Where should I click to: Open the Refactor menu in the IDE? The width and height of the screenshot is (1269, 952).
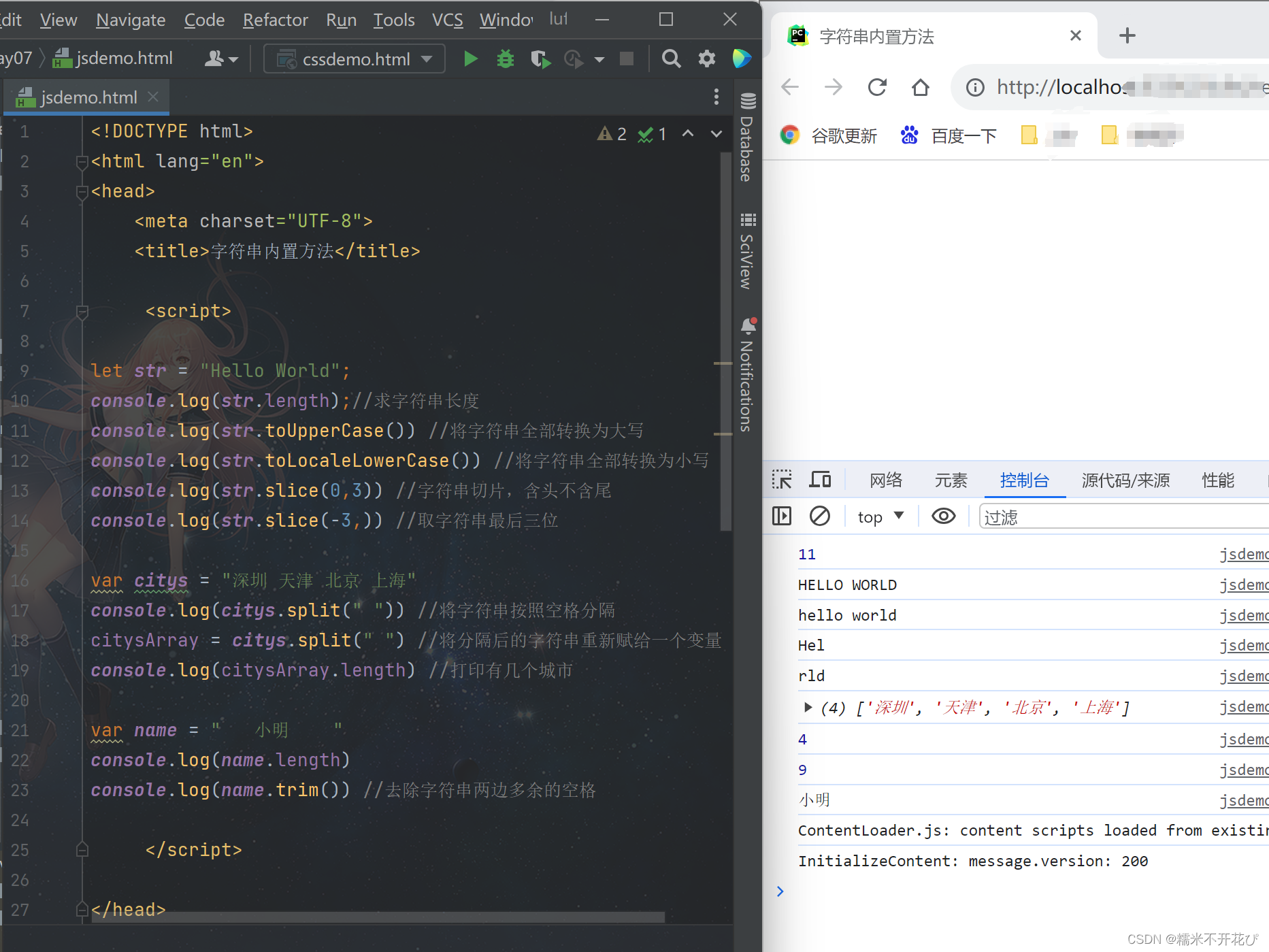[275, 20]
